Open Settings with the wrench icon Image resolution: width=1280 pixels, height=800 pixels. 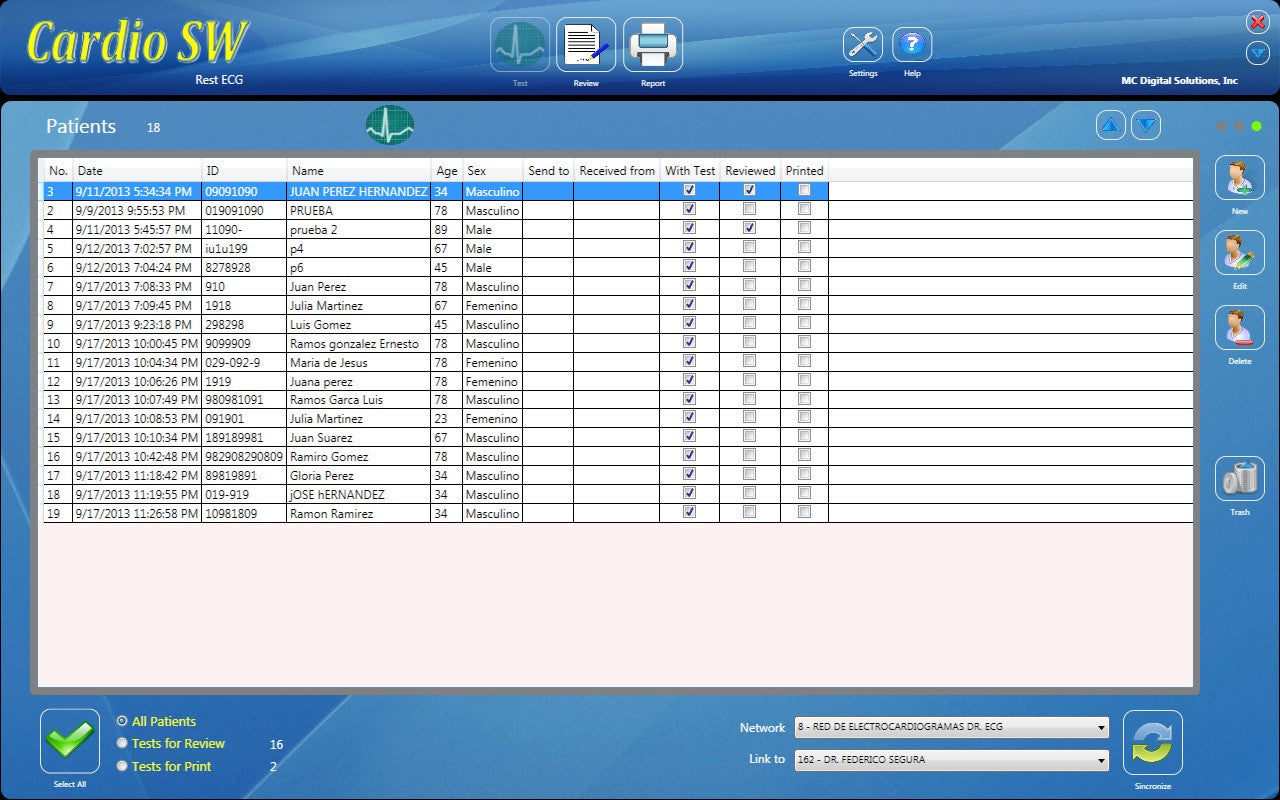pyautogui.click(x=863, y=45)
